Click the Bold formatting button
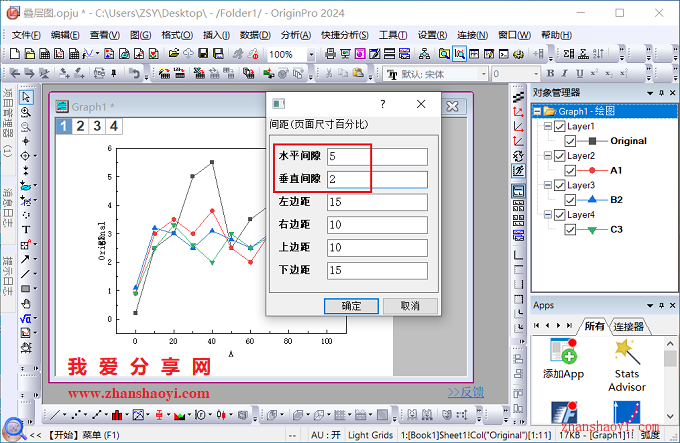The height and width of the screenshot is (443, 680). (x=550, y=74)
